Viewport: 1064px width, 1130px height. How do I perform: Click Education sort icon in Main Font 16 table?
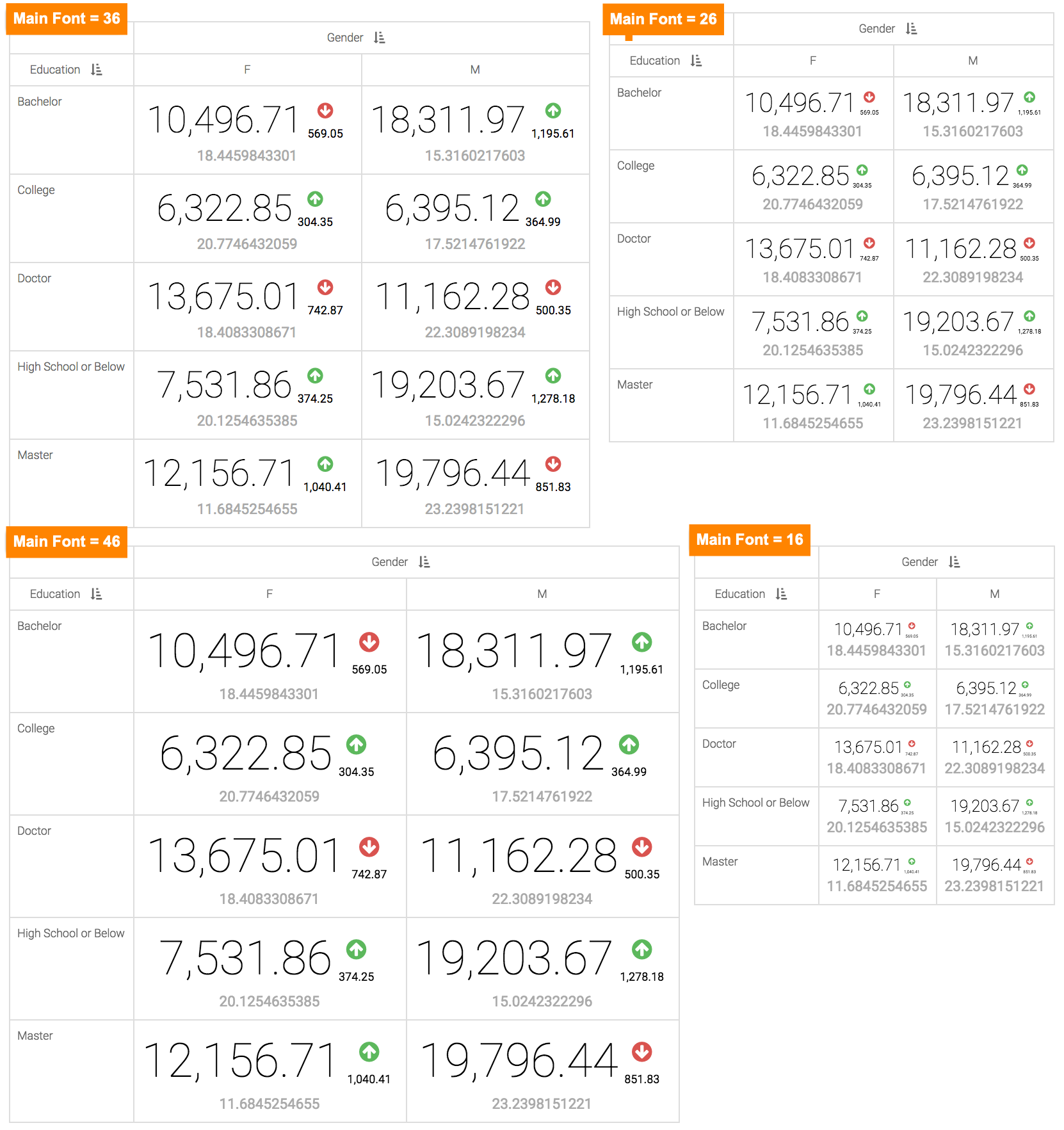click(x=782, y=594)
